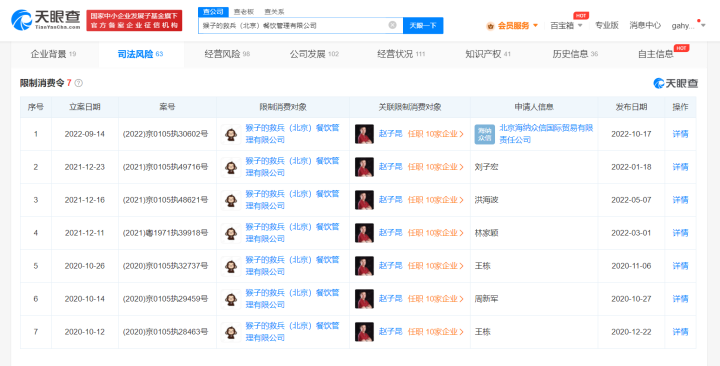Viewport: 720px width, 366px height.
Task: Expand 任职 10家企业 in row 2
Action: pos(436,167)
